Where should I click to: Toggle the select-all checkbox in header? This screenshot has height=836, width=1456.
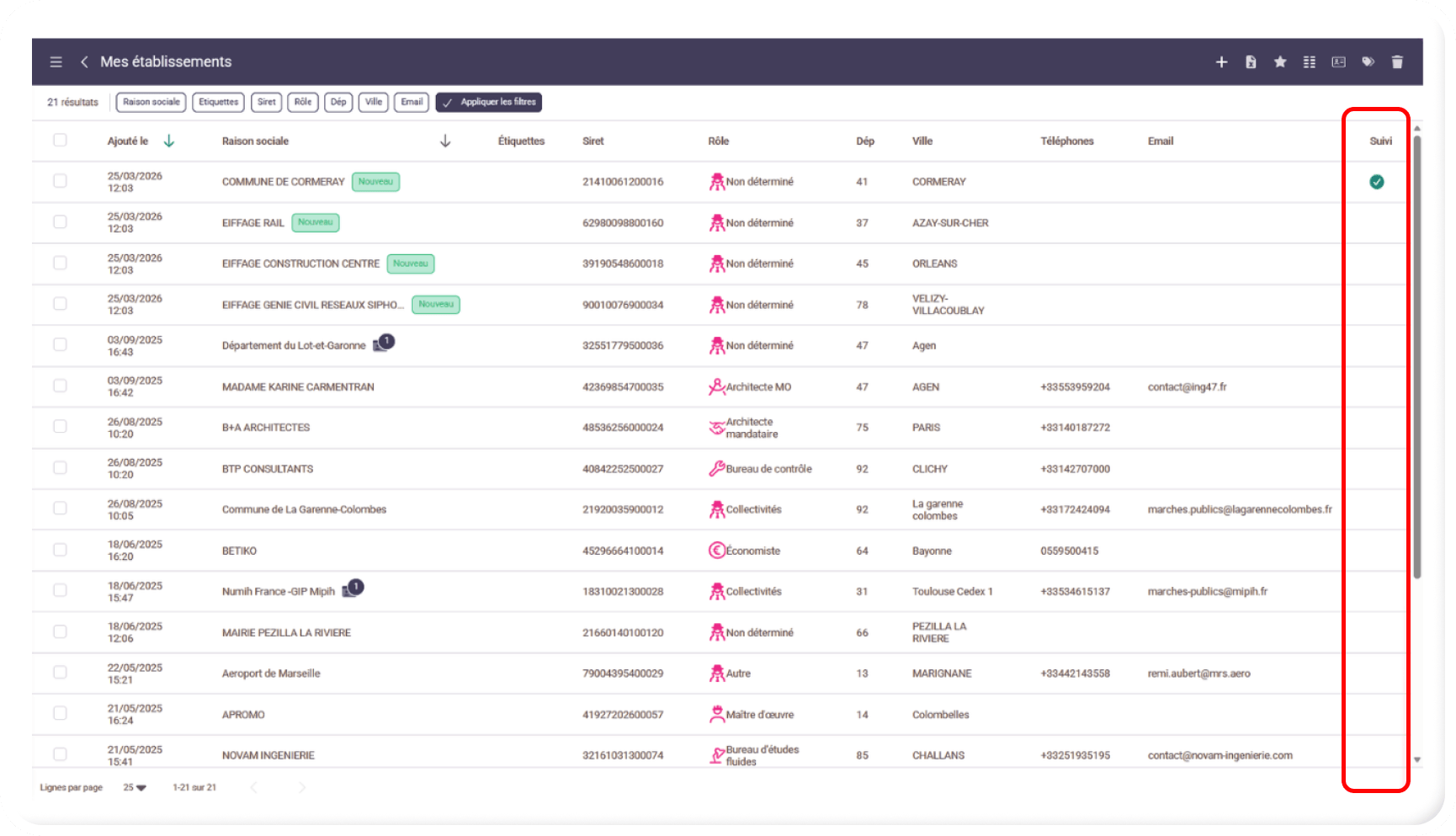(x=60, y=141)
